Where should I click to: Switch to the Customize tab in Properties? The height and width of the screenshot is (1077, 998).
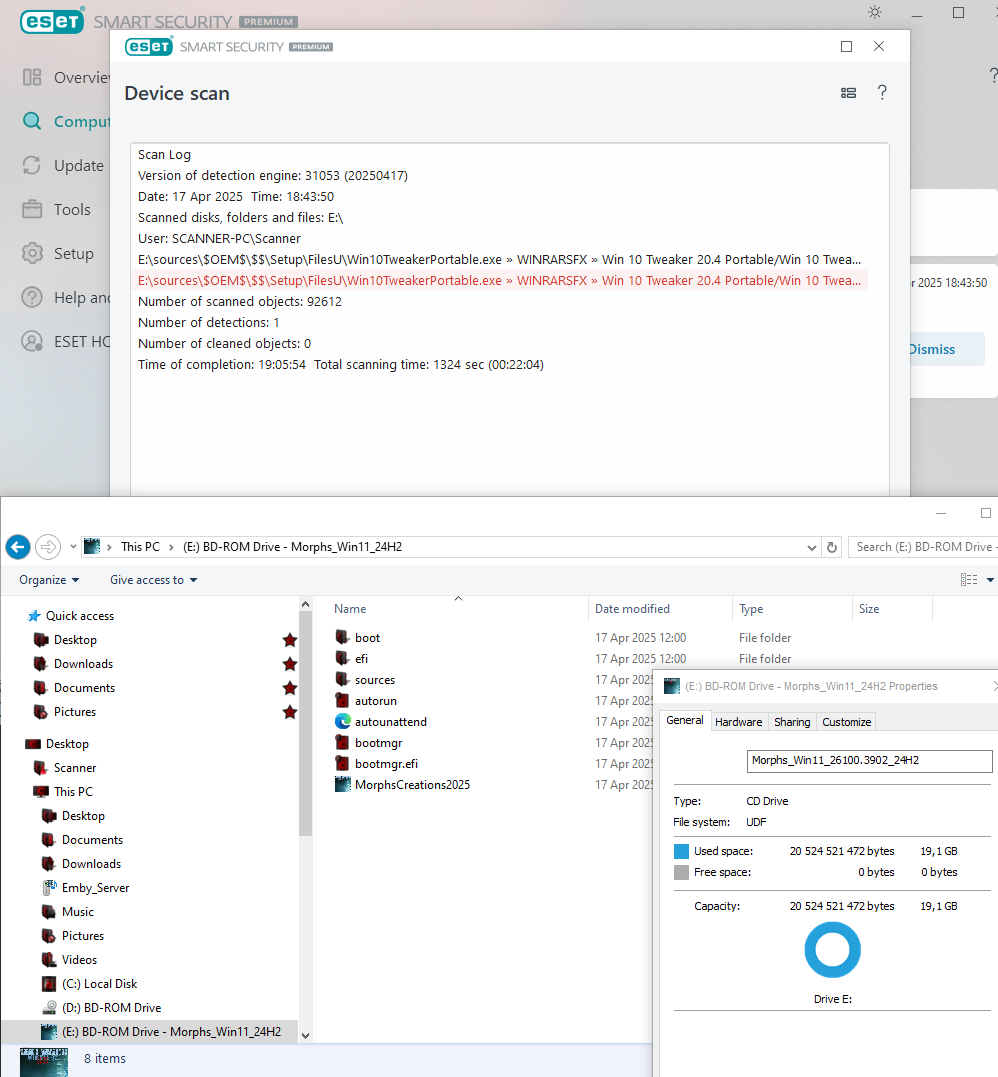point(846,722)
